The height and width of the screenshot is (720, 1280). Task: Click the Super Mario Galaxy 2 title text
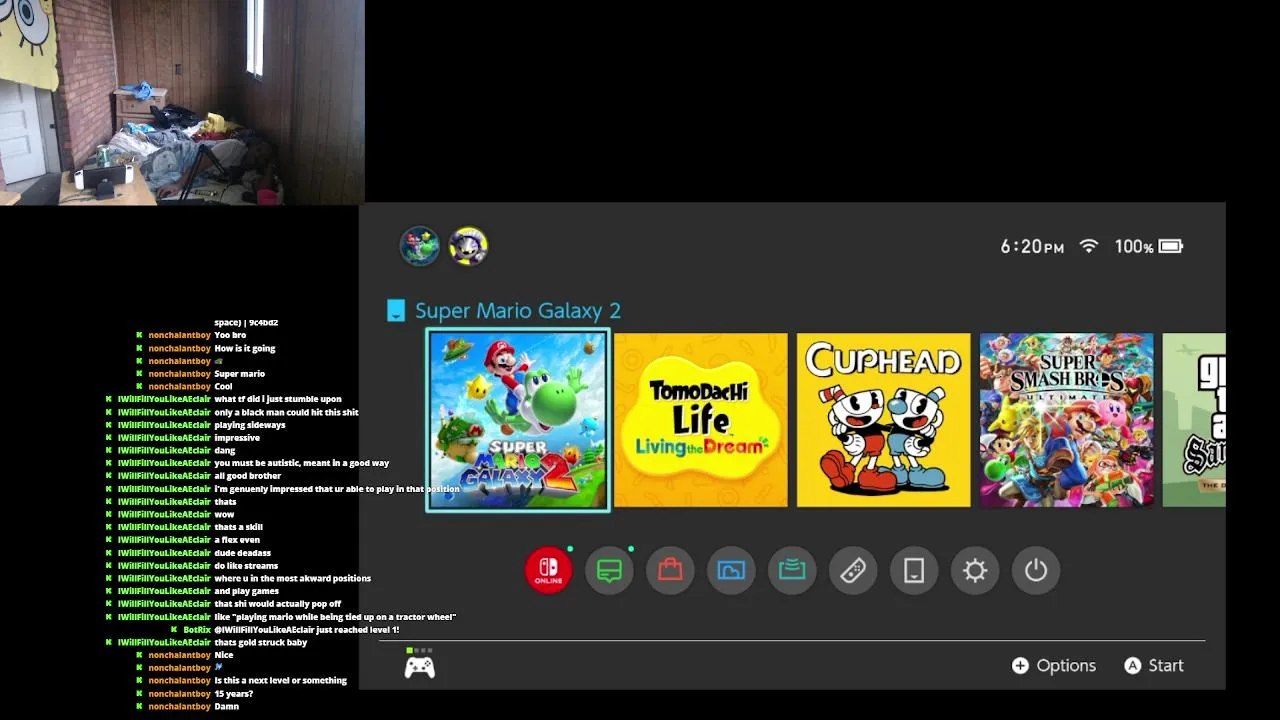tap(518, 311)
